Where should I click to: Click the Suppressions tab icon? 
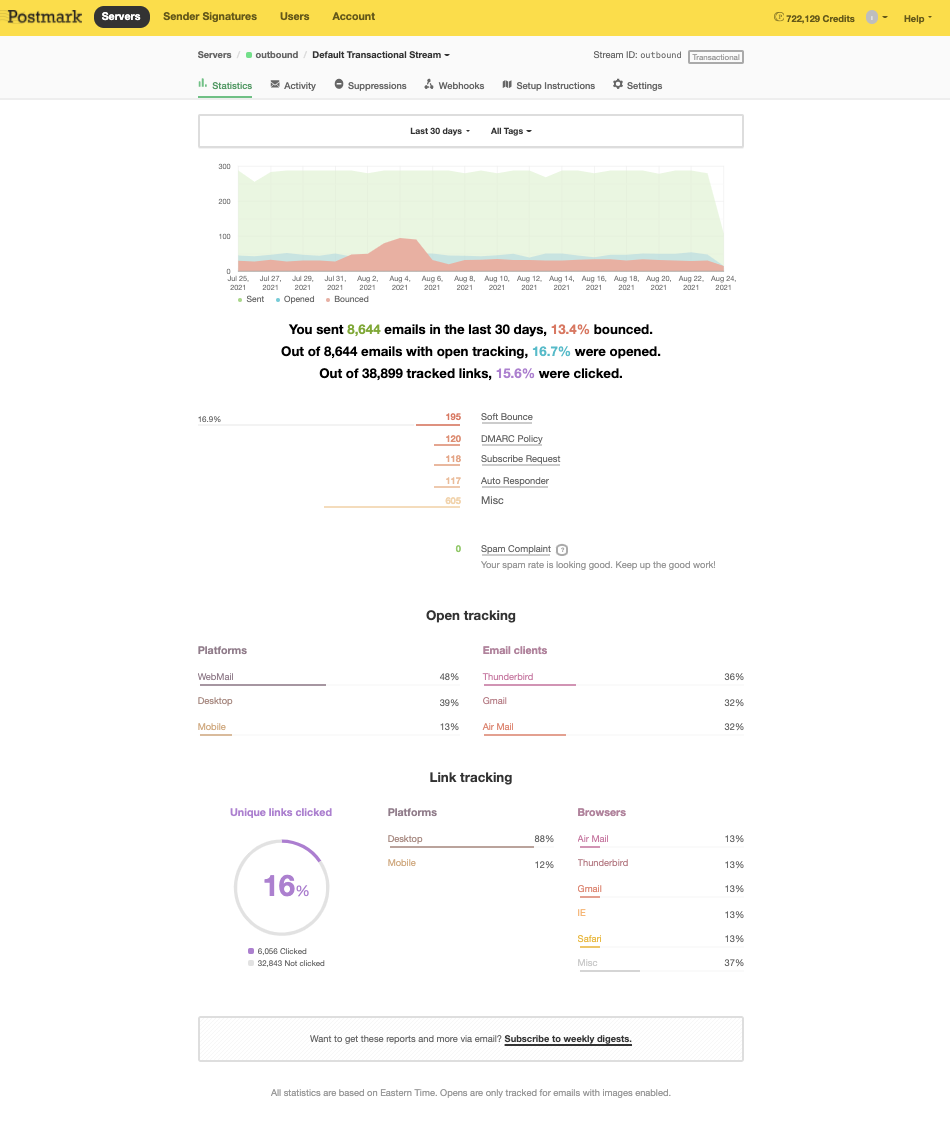point(339,85)
